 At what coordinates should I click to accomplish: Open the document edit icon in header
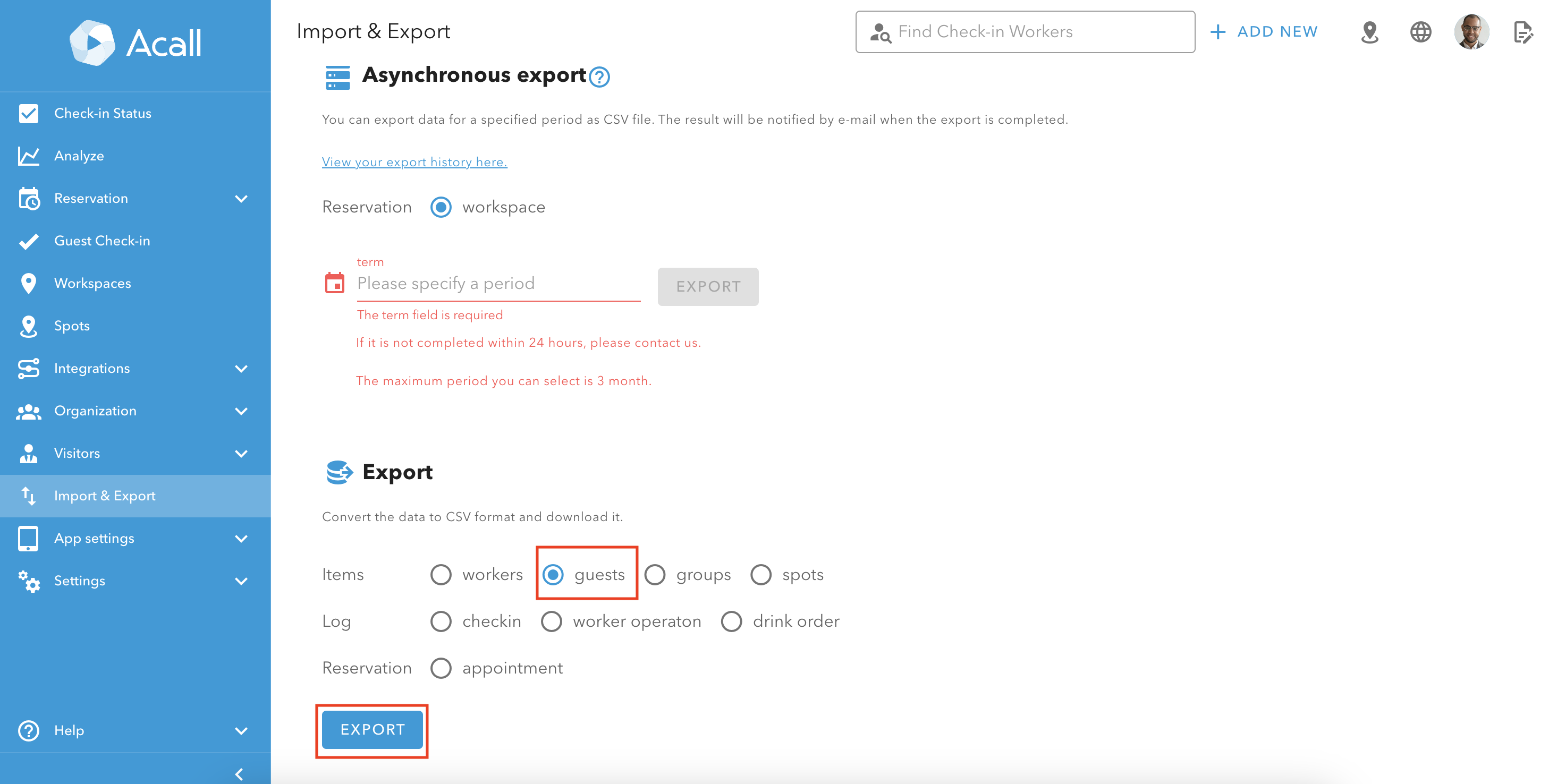pos(1522,32)
